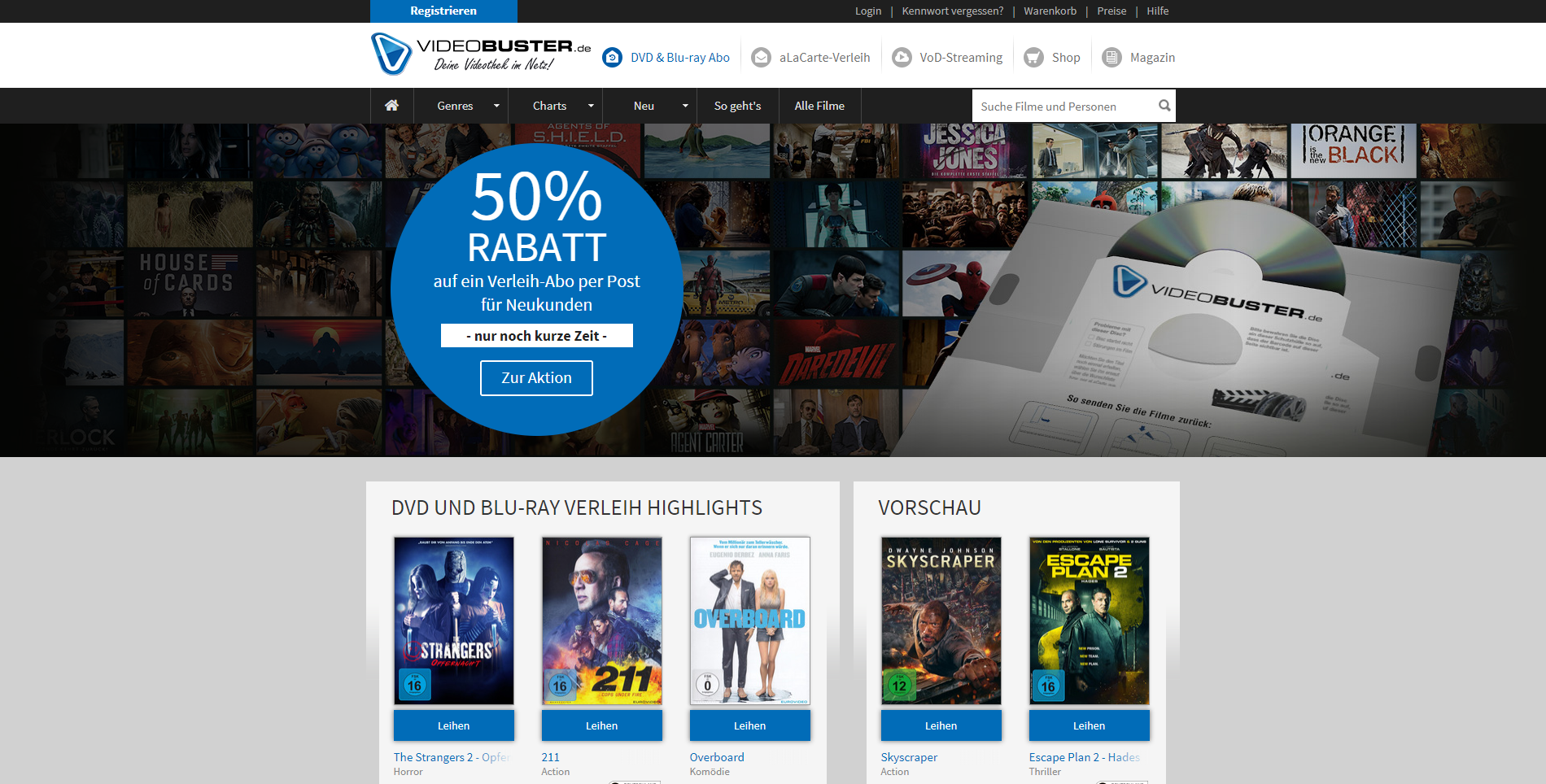This screenshot has width=1546, height=784.
Task: Click the aLaCarte-Verleih envelope icon
Action: pyautogui.click(x=761, y=58)
